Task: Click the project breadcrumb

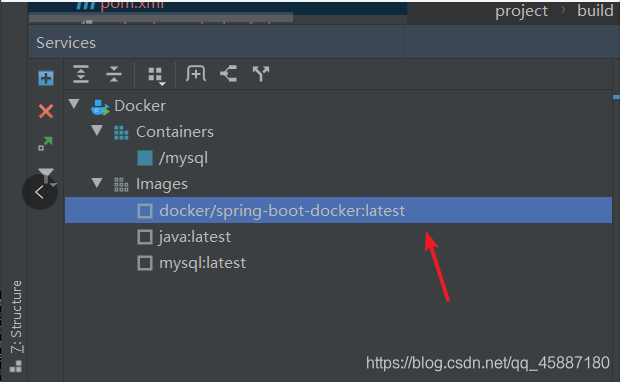Action: pos(522,11)
